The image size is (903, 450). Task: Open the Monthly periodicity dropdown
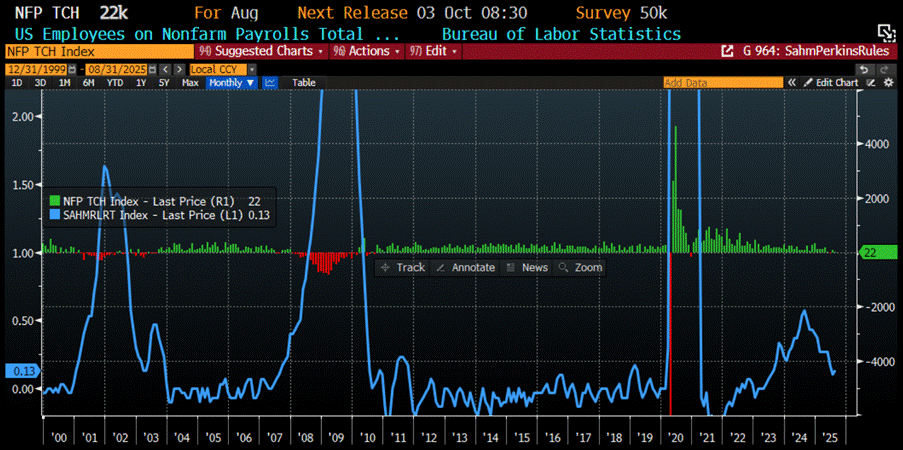[x=232, y=82]
